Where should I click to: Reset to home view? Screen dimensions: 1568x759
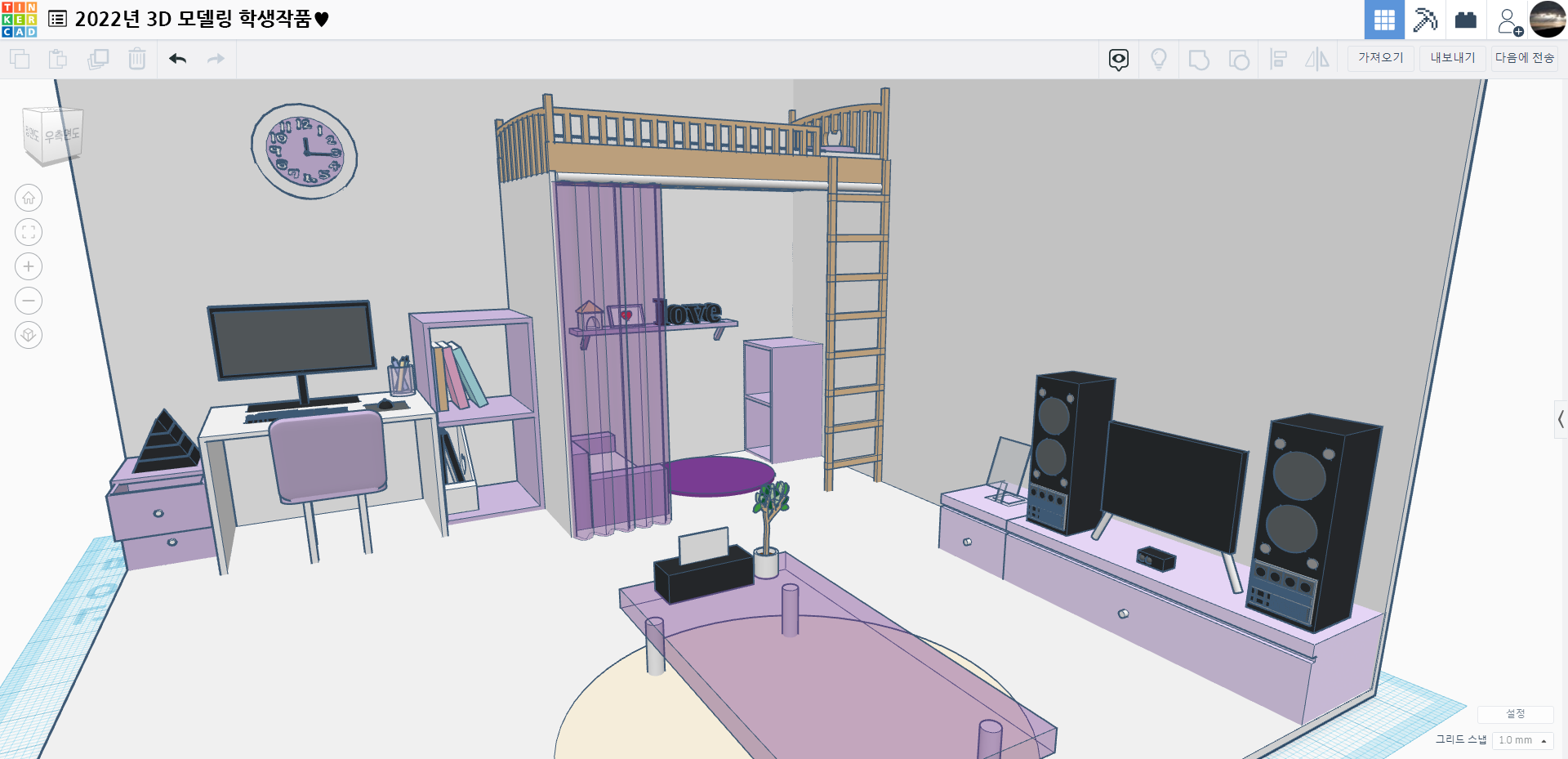(29, 198)
